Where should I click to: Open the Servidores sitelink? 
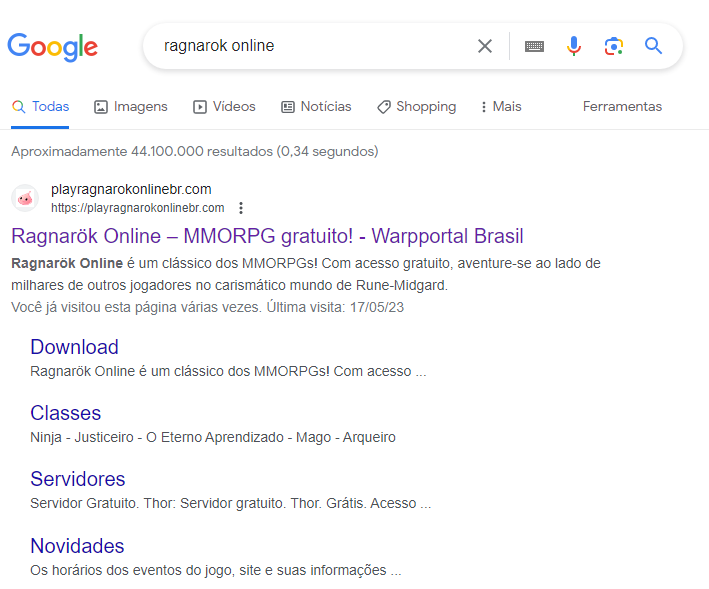pyautogui.click(x=78, y=479)
